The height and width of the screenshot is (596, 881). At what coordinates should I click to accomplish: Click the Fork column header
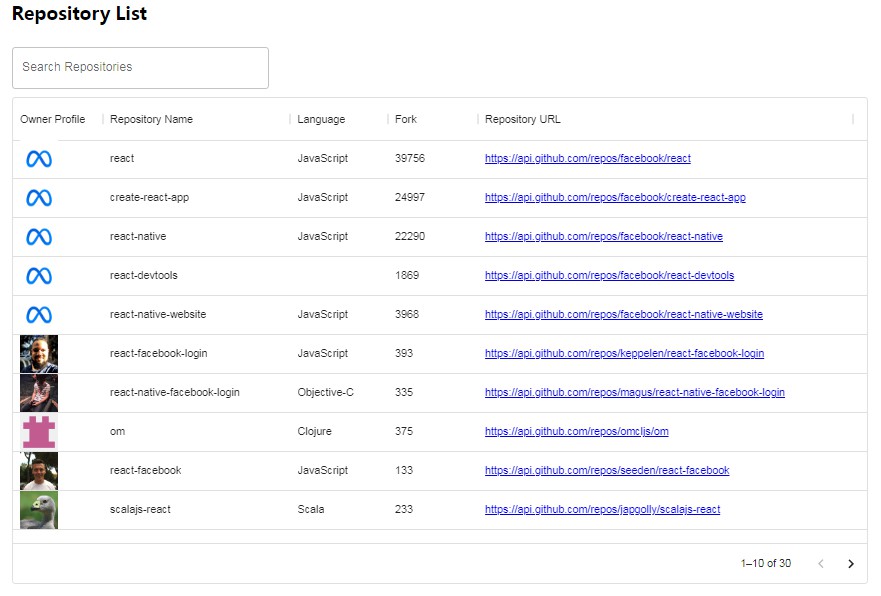(405, 119)
